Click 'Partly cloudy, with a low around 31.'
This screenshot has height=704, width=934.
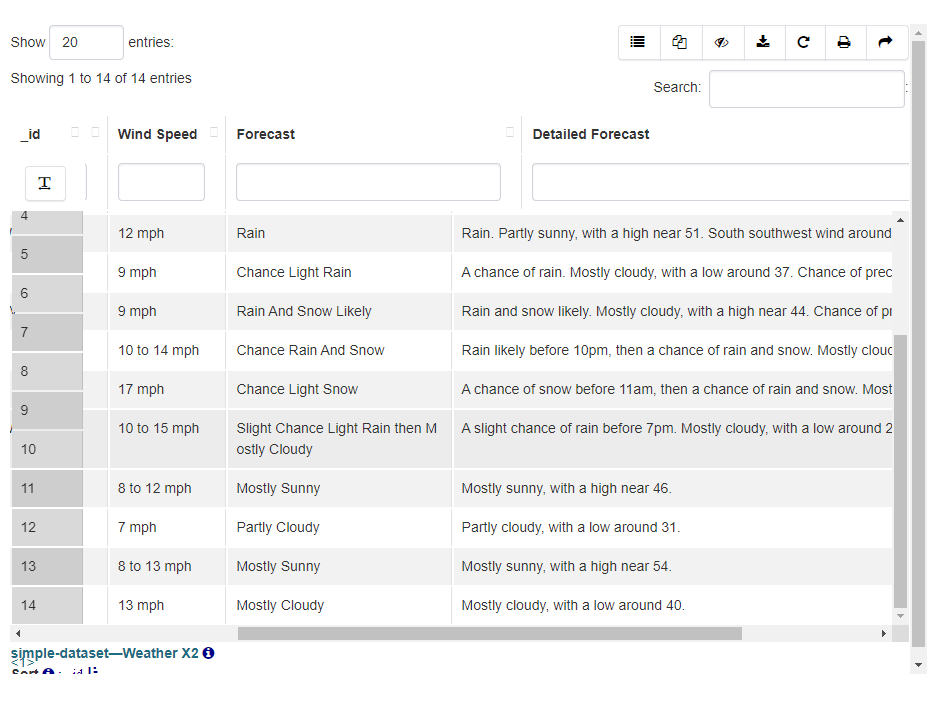[571, 527]
